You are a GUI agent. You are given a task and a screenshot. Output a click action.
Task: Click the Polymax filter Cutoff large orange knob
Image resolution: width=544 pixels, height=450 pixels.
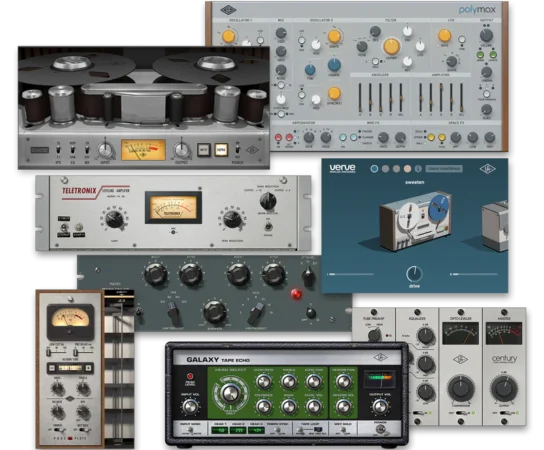pos(391,46)
